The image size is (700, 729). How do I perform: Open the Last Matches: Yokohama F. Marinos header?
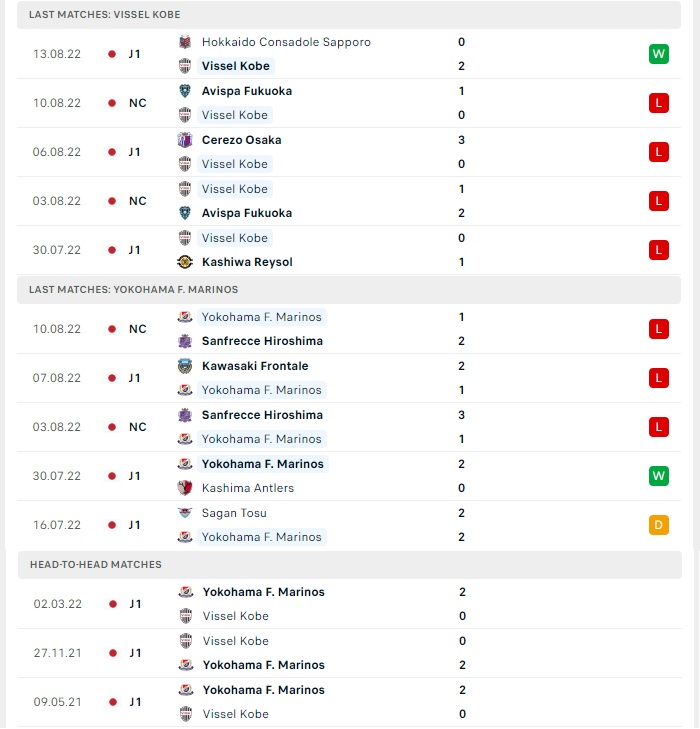coord(349,290)
